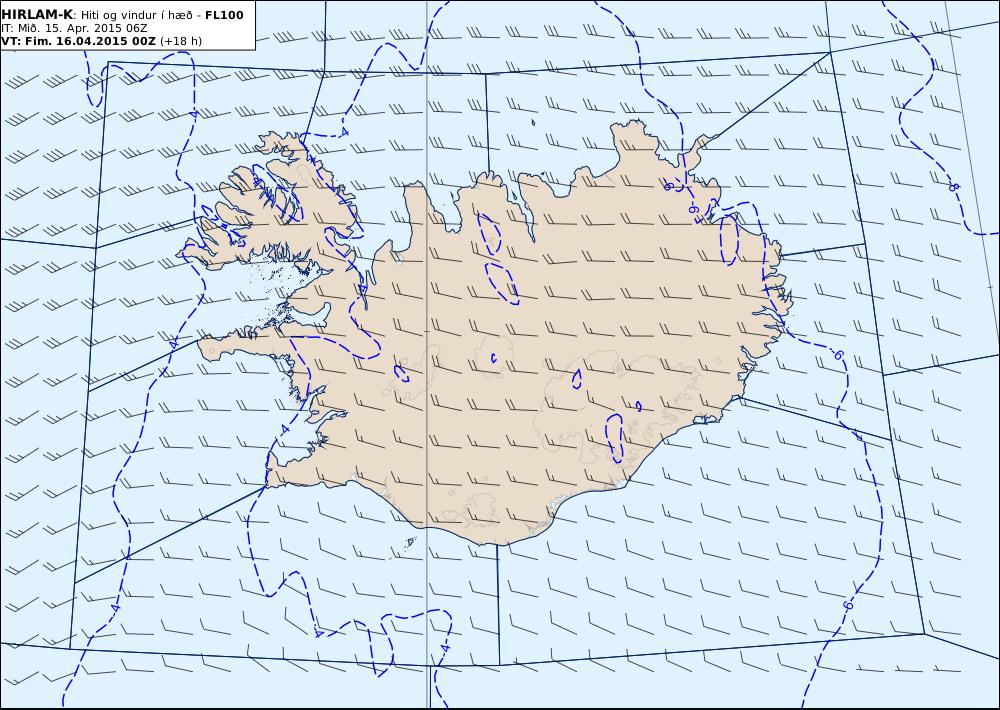Click the '(+18 h)' forecast offset text
The height and width of the screenshot is (710, 1000).
point(181,41)
